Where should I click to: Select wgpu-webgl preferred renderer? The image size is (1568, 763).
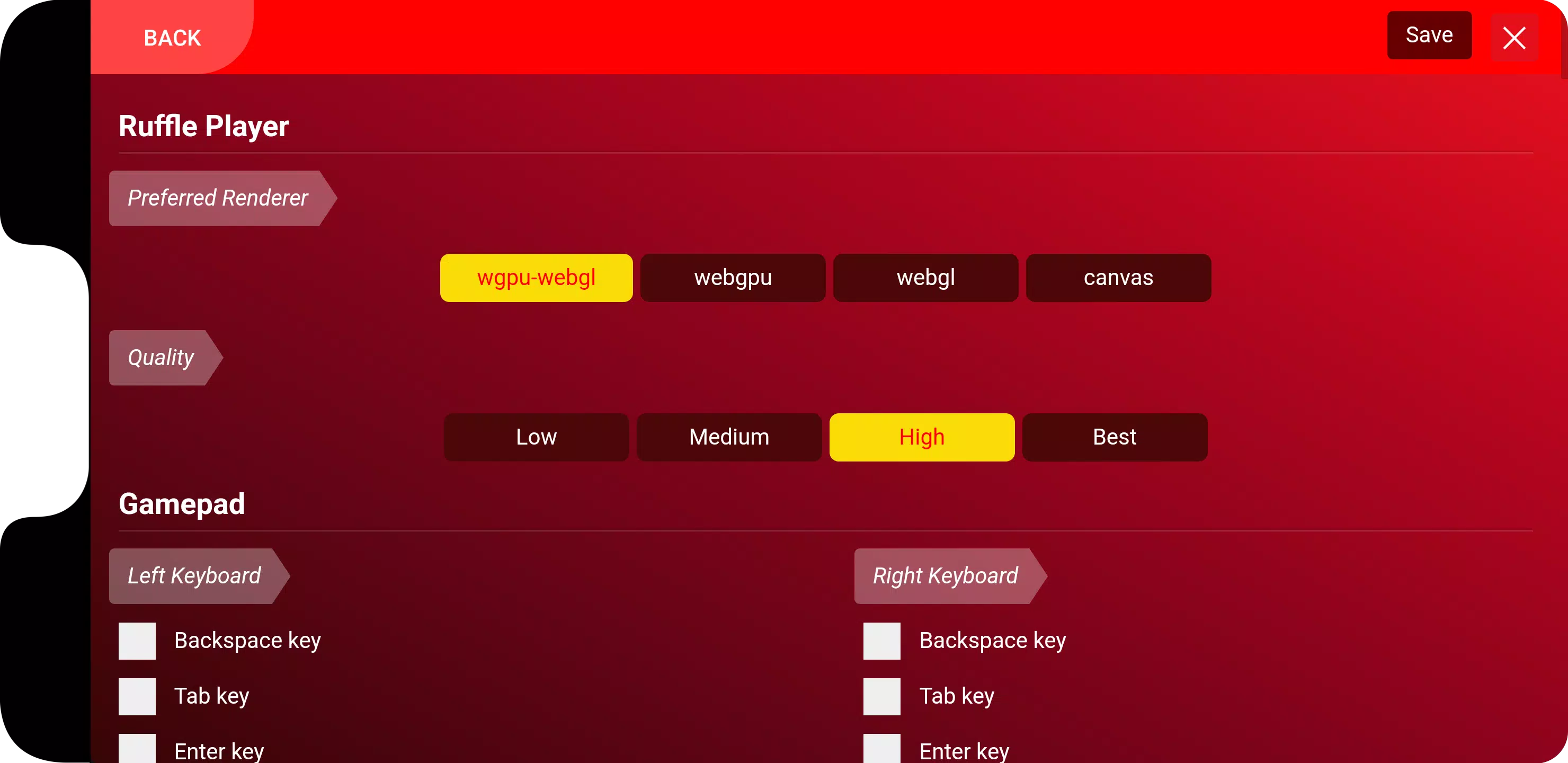coord(536,278)
